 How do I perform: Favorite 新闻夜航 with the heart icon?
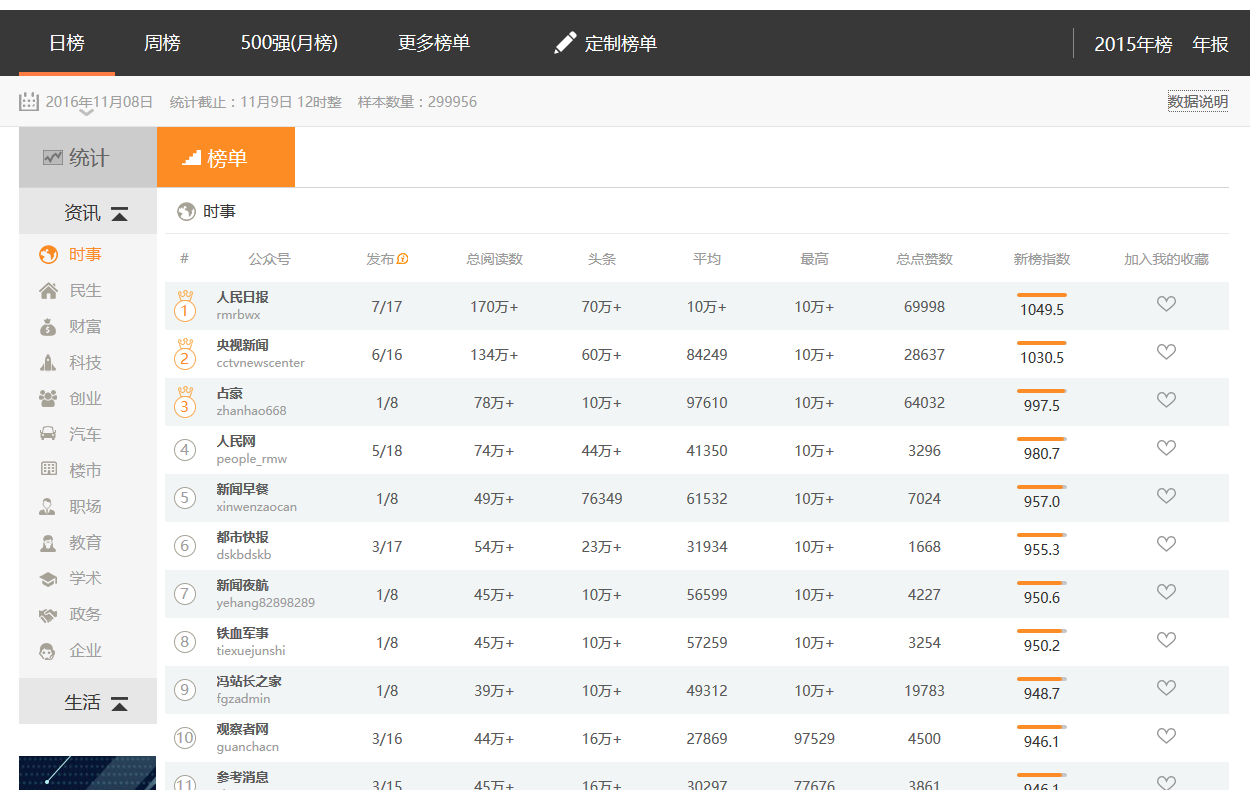click(1166, 592)
